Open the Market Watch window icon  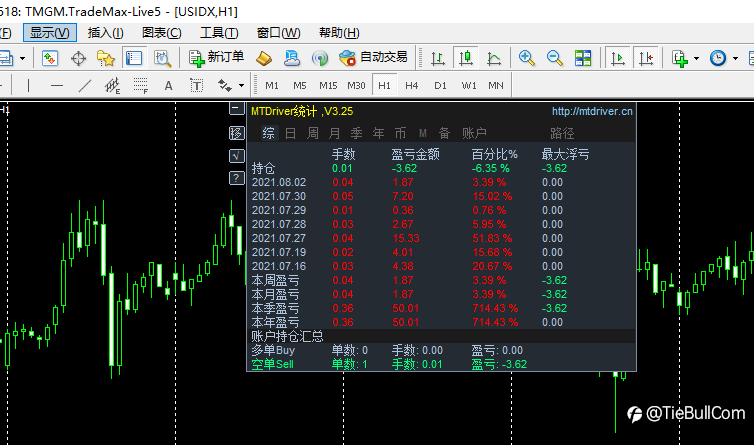pyautogui.click(x=50, y=58)
